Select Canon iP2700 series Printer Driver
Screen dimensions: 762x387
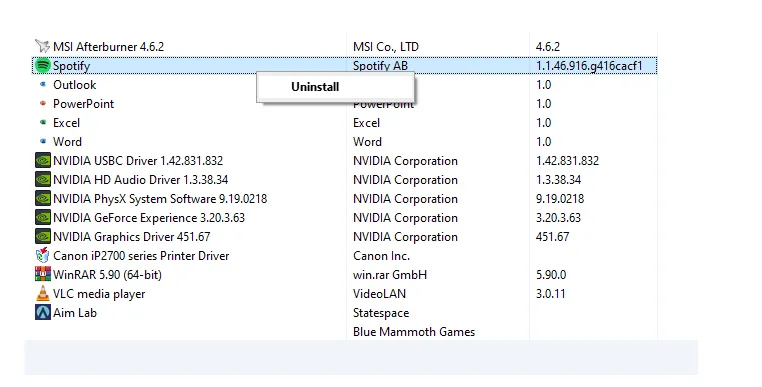pyautogui.click(x=141, y=255)
